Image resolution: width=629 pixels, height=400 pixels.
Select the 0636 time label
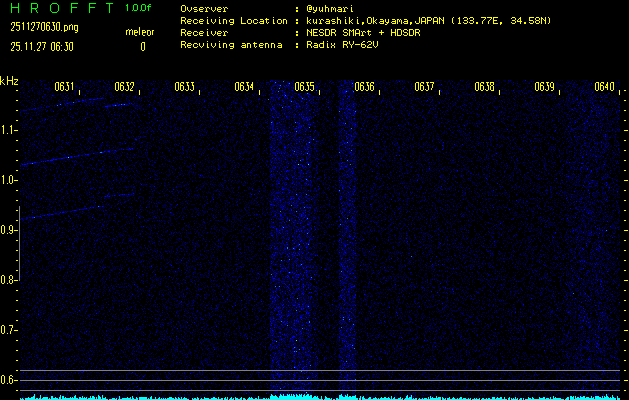click(364, 87)
